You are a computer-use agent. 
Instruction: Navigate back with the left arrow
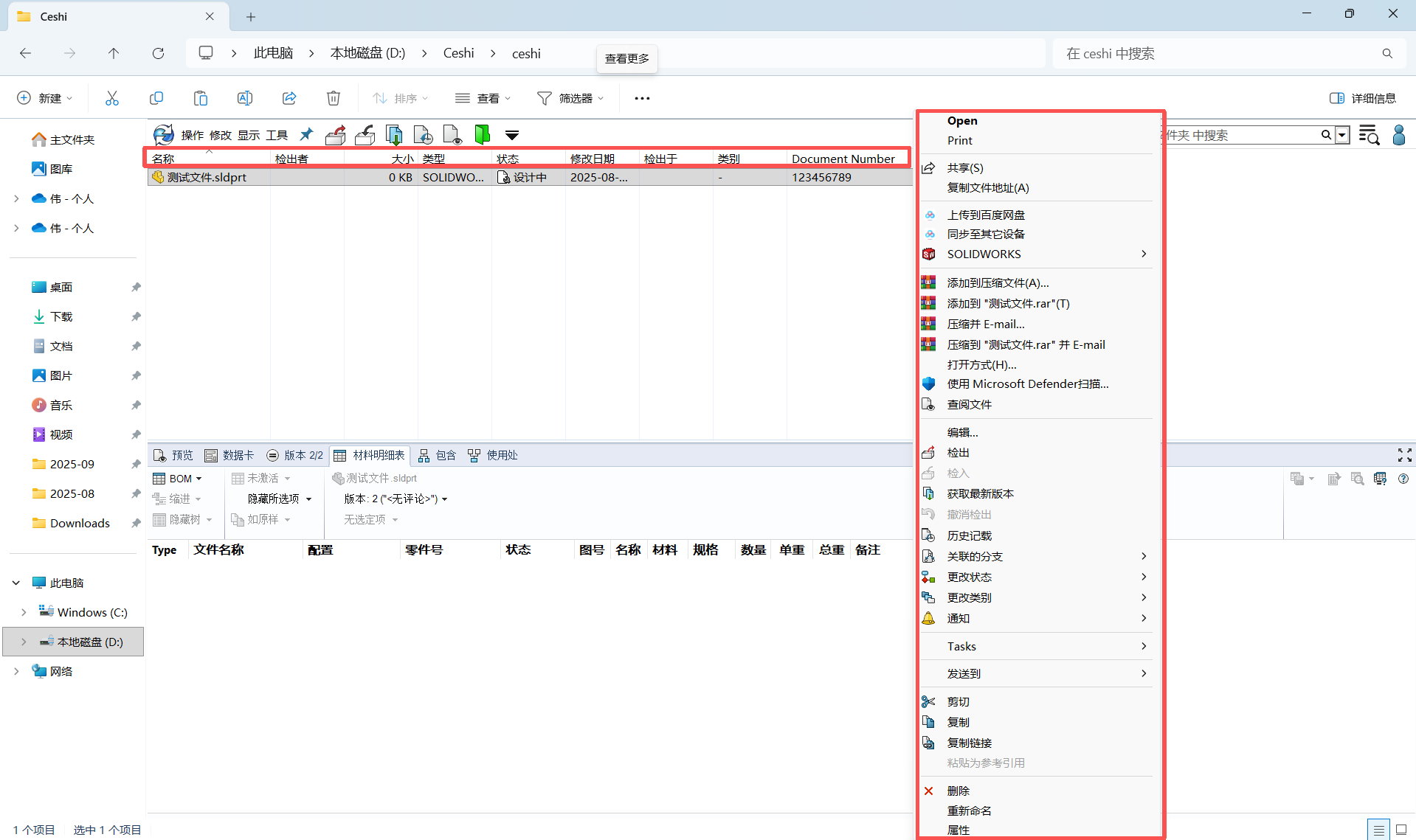25,53
